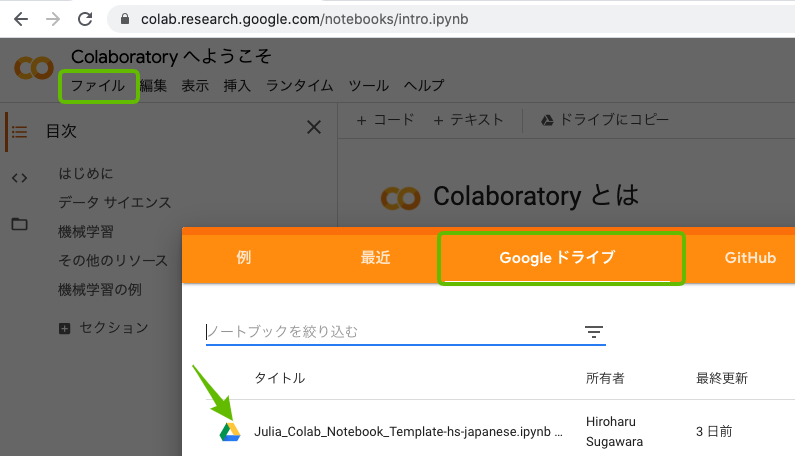This screenshot has height=456, width=795.
Task: Go to 機械学習 section in contents
Action: point(86,232)
